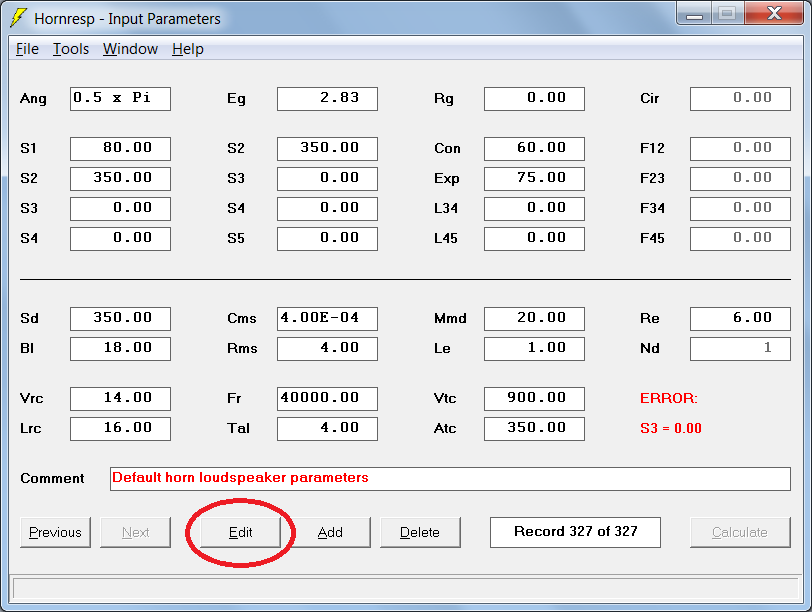Viewport: 812px width, 612px height.
Task: Select the F12 input field
Action: click(x=740, y=149)
